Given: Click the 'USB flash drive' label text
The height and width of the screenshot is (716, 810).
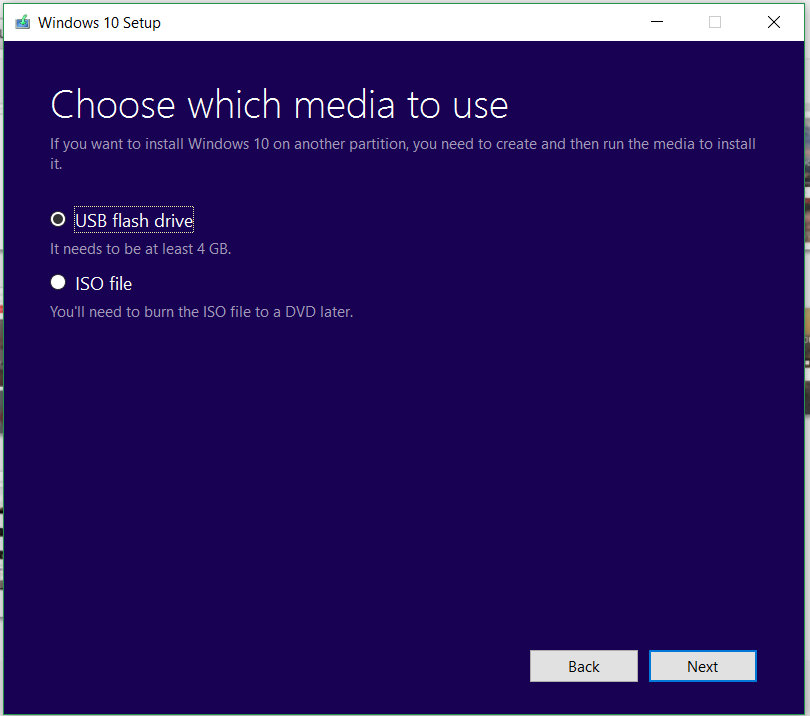Looking at the screenshot, I should 134,221.
